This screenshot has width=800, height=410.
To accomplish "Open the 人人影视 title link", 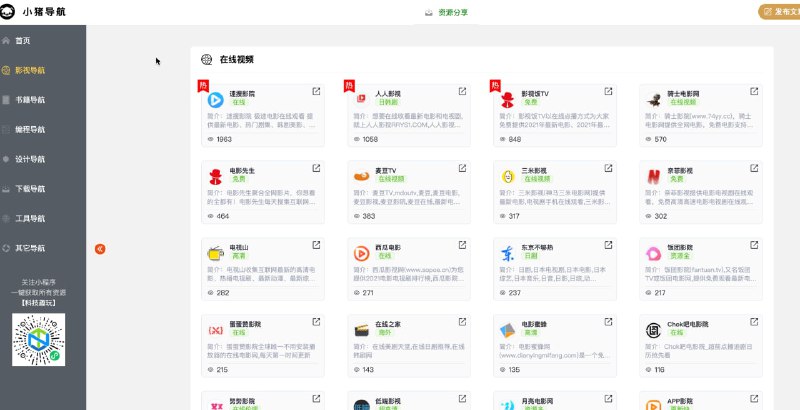I will pyautogui.click(x=388, y=94).
